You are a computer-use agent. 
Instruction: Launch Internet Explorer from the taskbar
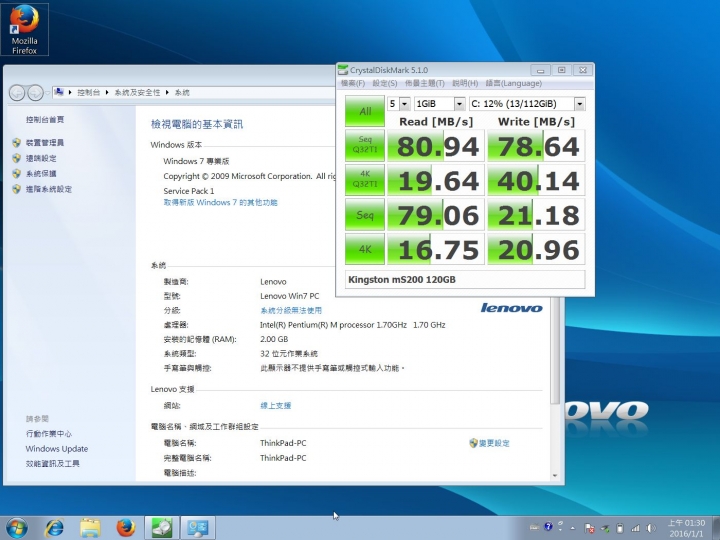[54, 528]
